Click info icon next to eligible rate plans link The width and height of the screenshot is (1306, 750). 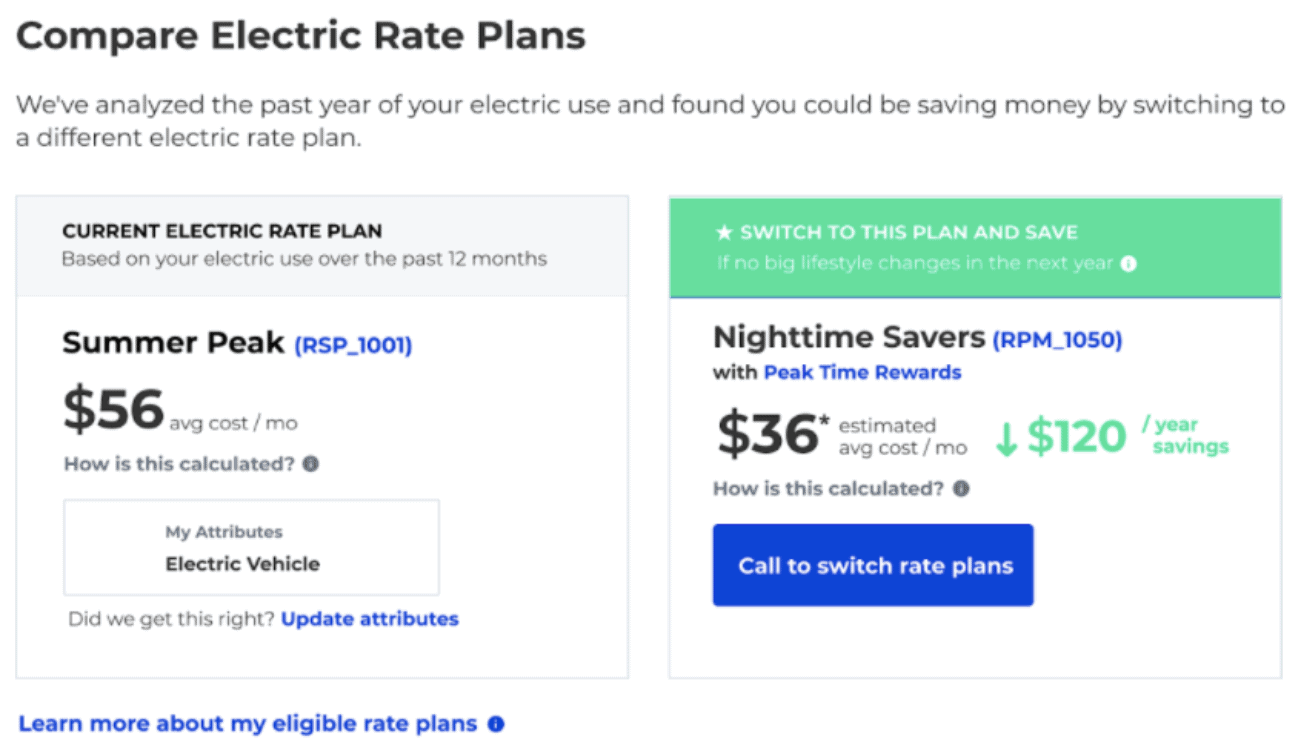(497, 723)
